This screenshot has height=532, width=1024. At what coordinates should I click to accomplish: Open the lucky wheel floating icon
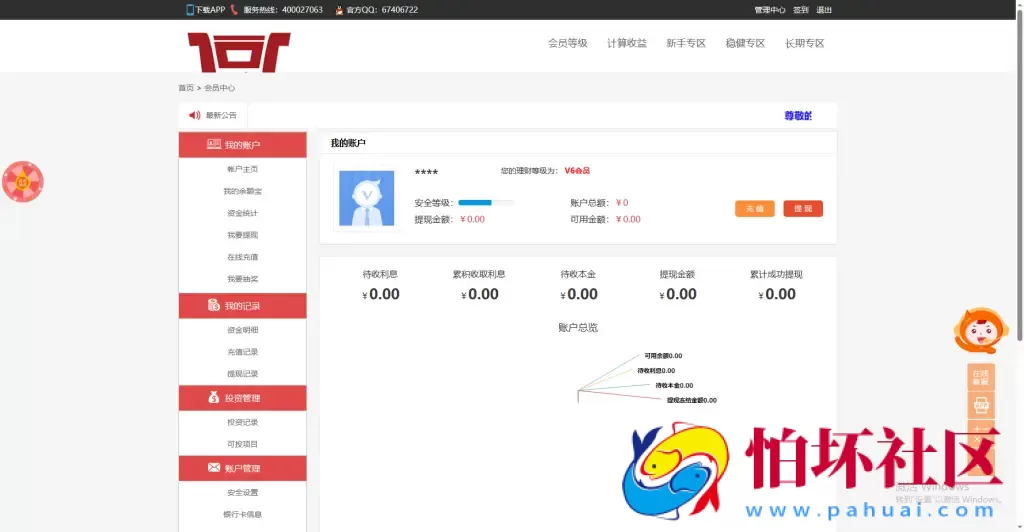23,181
